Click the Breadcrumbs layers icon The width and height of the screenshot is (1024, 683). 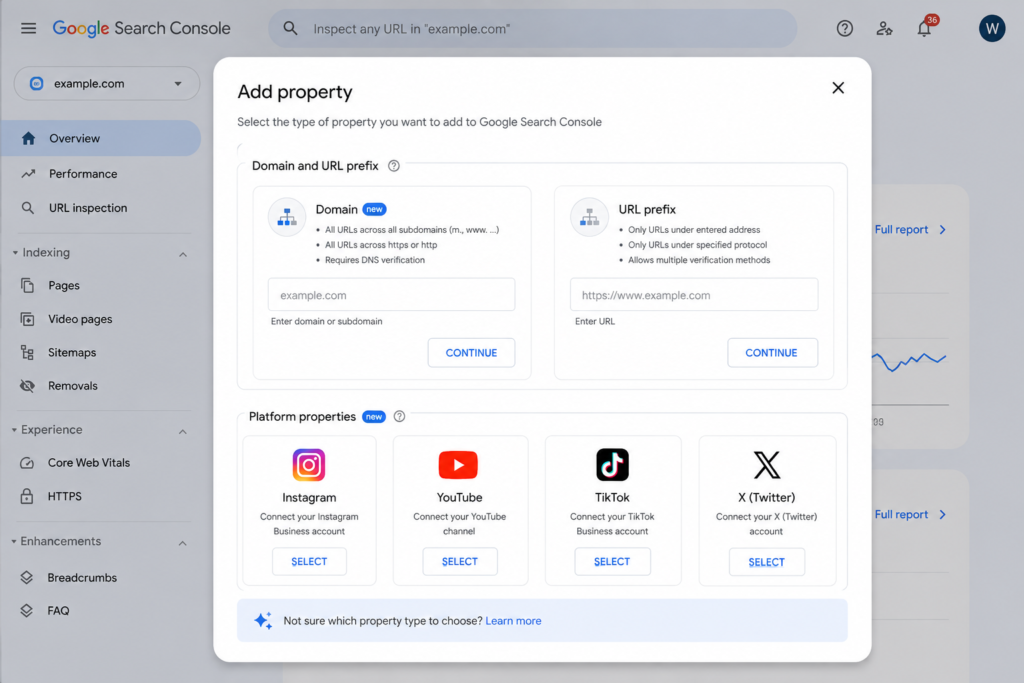(26, 577)
